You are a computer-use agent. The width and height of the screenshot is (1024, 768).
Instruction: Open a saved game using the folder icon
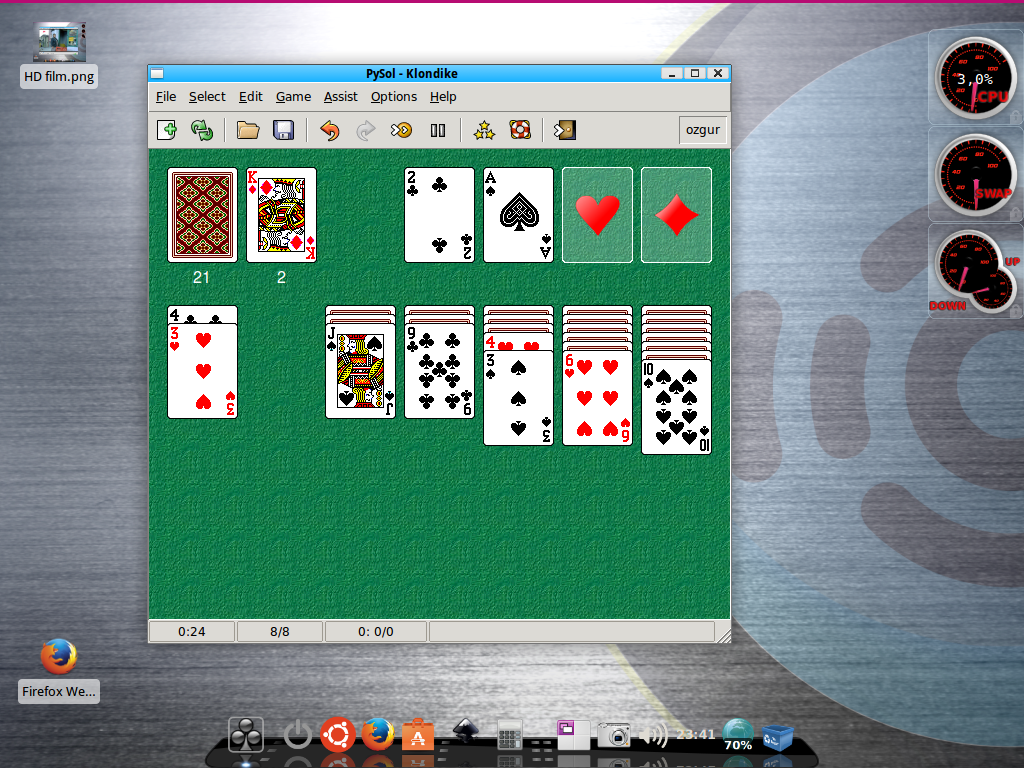click(248, 130)
